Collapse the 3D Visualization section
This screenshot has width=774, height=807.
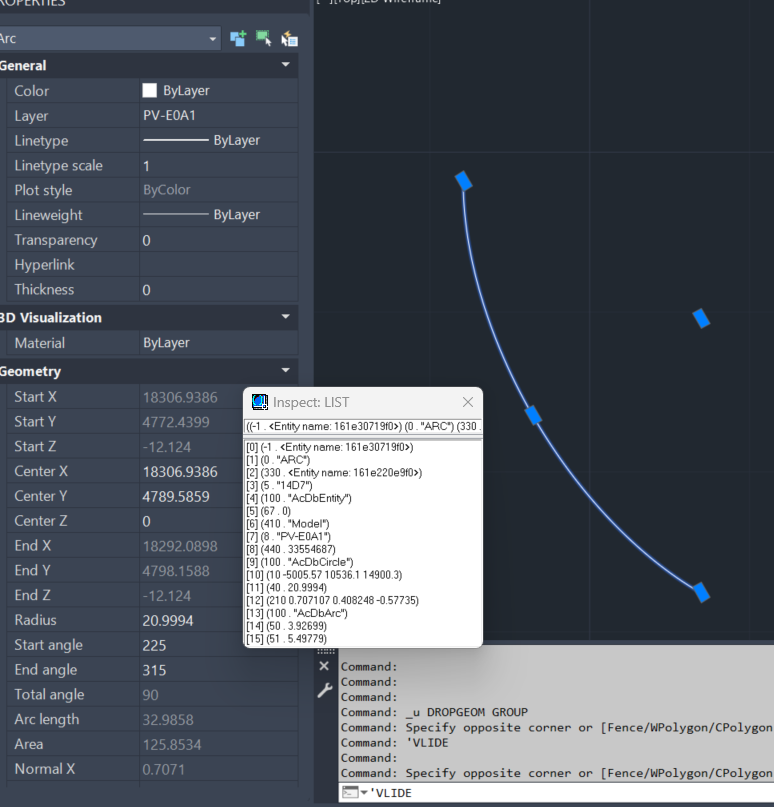click(287, 317)
